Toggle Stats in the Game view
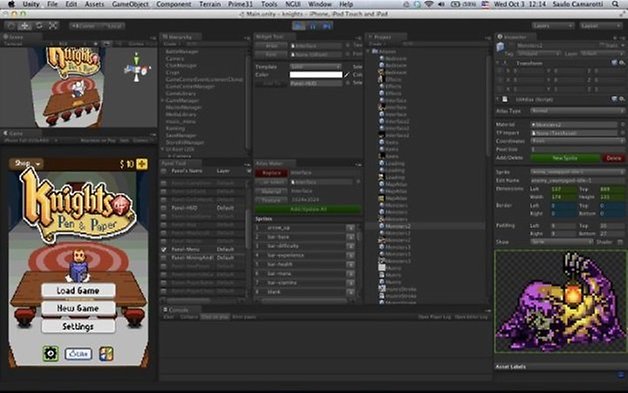Screen dimensions: 628x393 point(124,141)
